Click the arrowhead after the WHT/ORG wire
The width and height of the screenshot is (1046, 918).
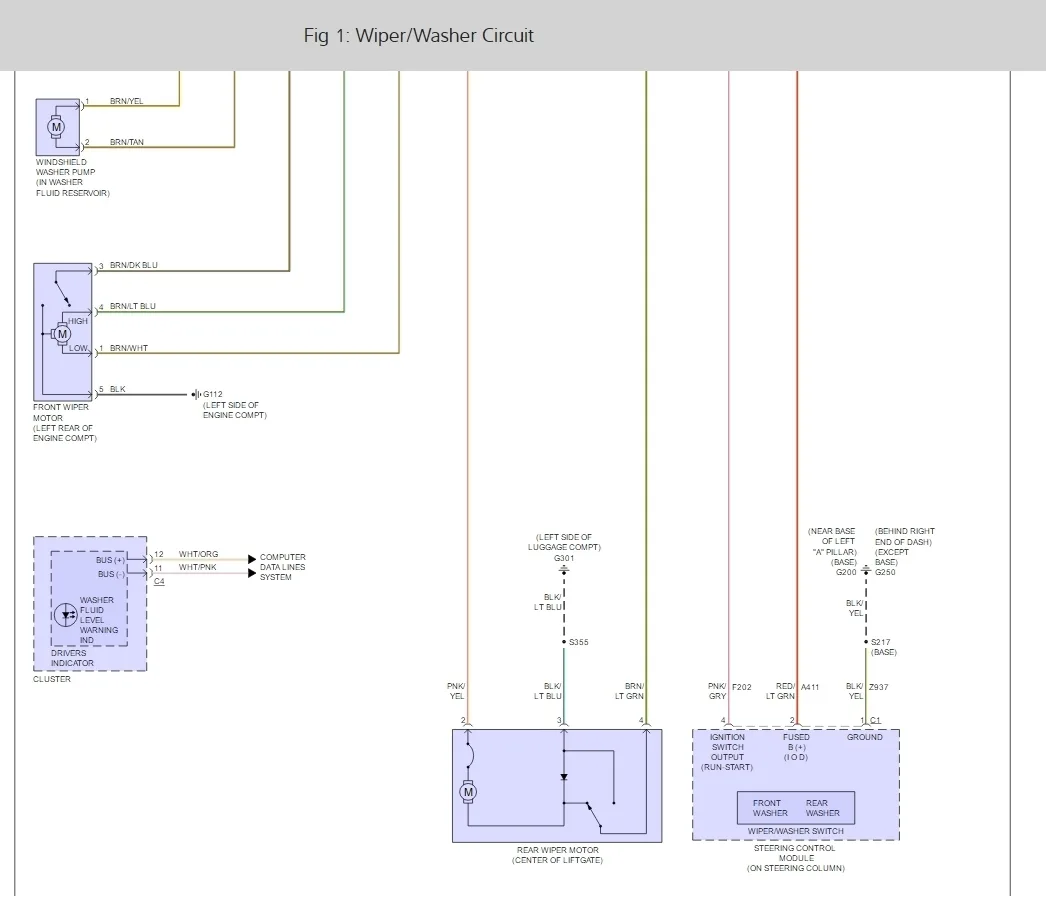click(251, 559)
